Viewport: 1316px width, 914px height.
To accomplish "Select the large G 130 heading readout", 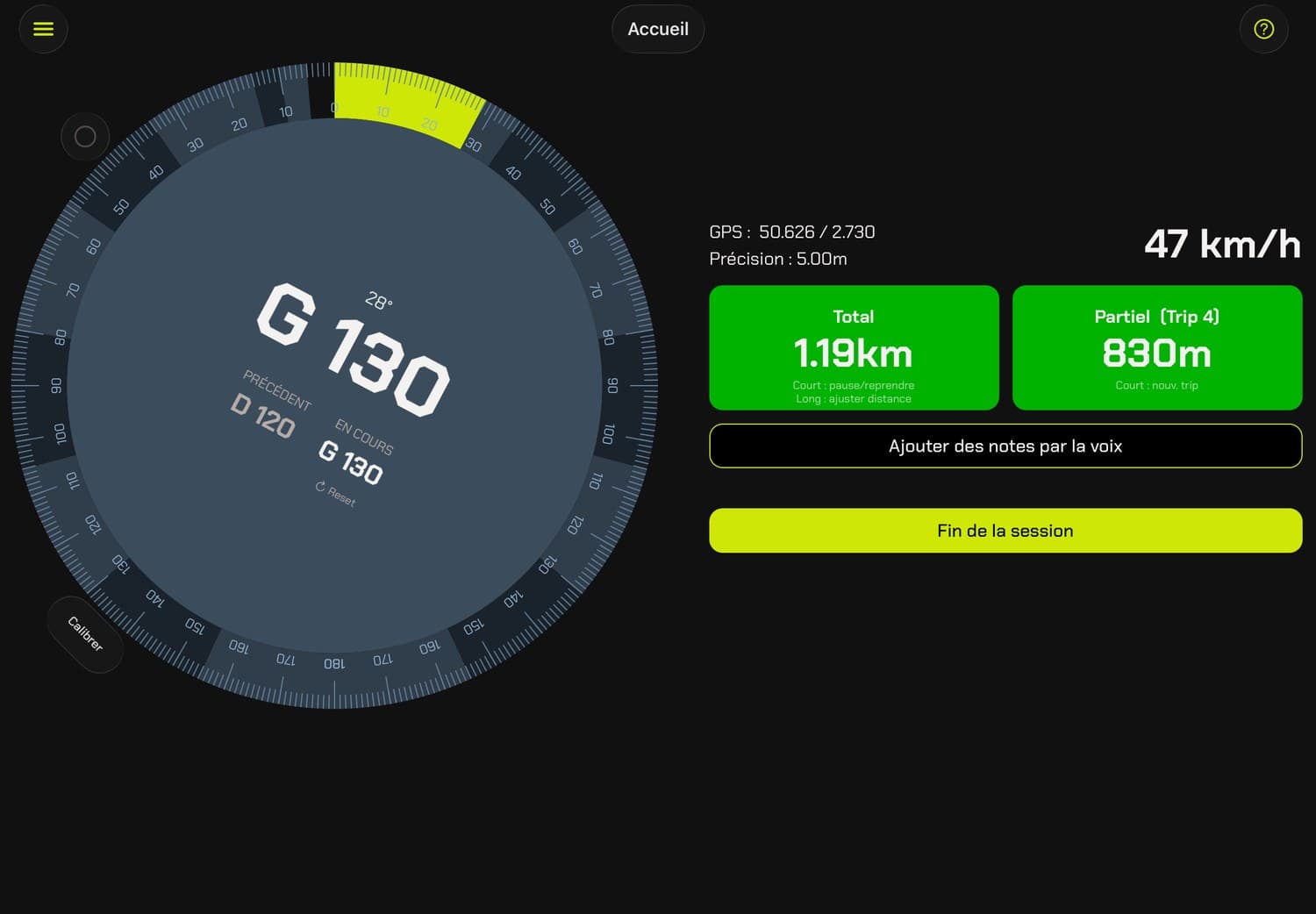I will click(354, 349).
